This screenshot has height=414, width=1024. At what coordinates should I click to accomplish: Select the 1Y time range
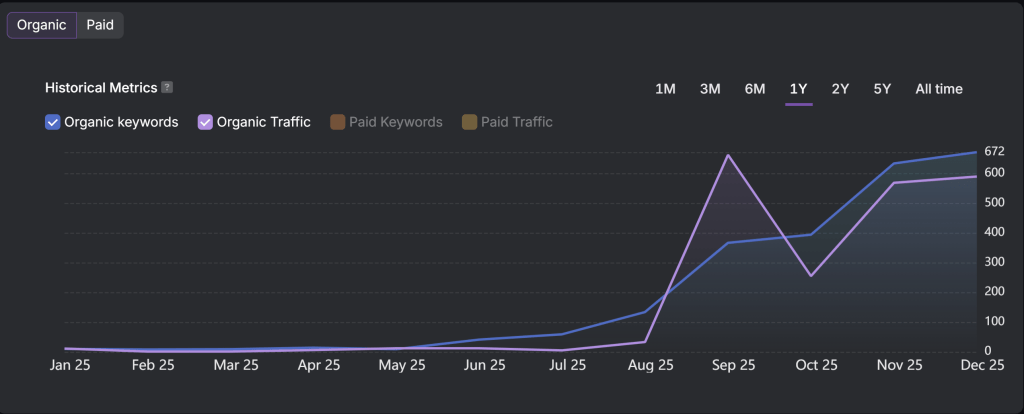coord(798,89)
